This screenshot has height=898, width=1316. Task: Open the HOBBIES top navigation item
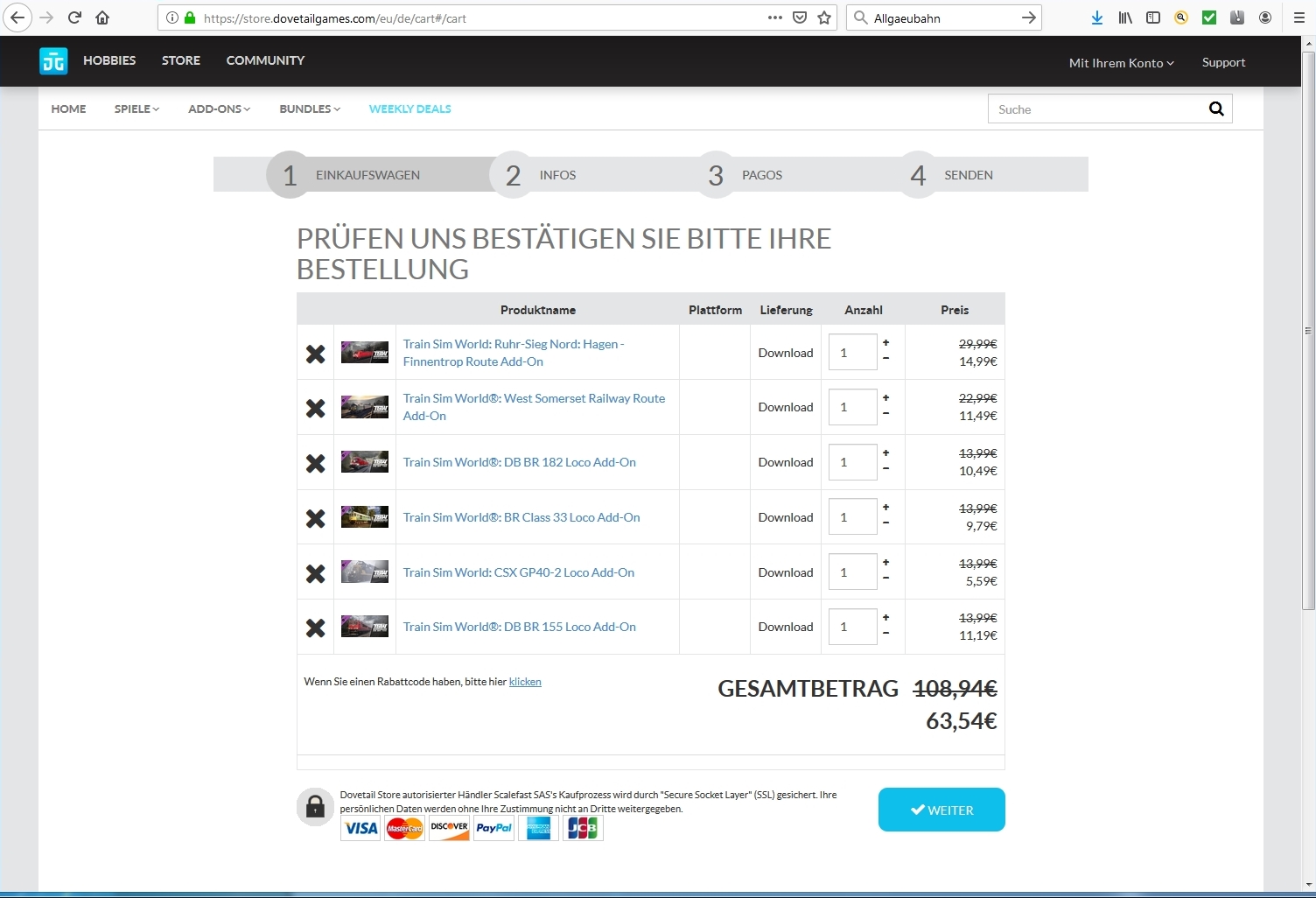click(x=109, y=60)
